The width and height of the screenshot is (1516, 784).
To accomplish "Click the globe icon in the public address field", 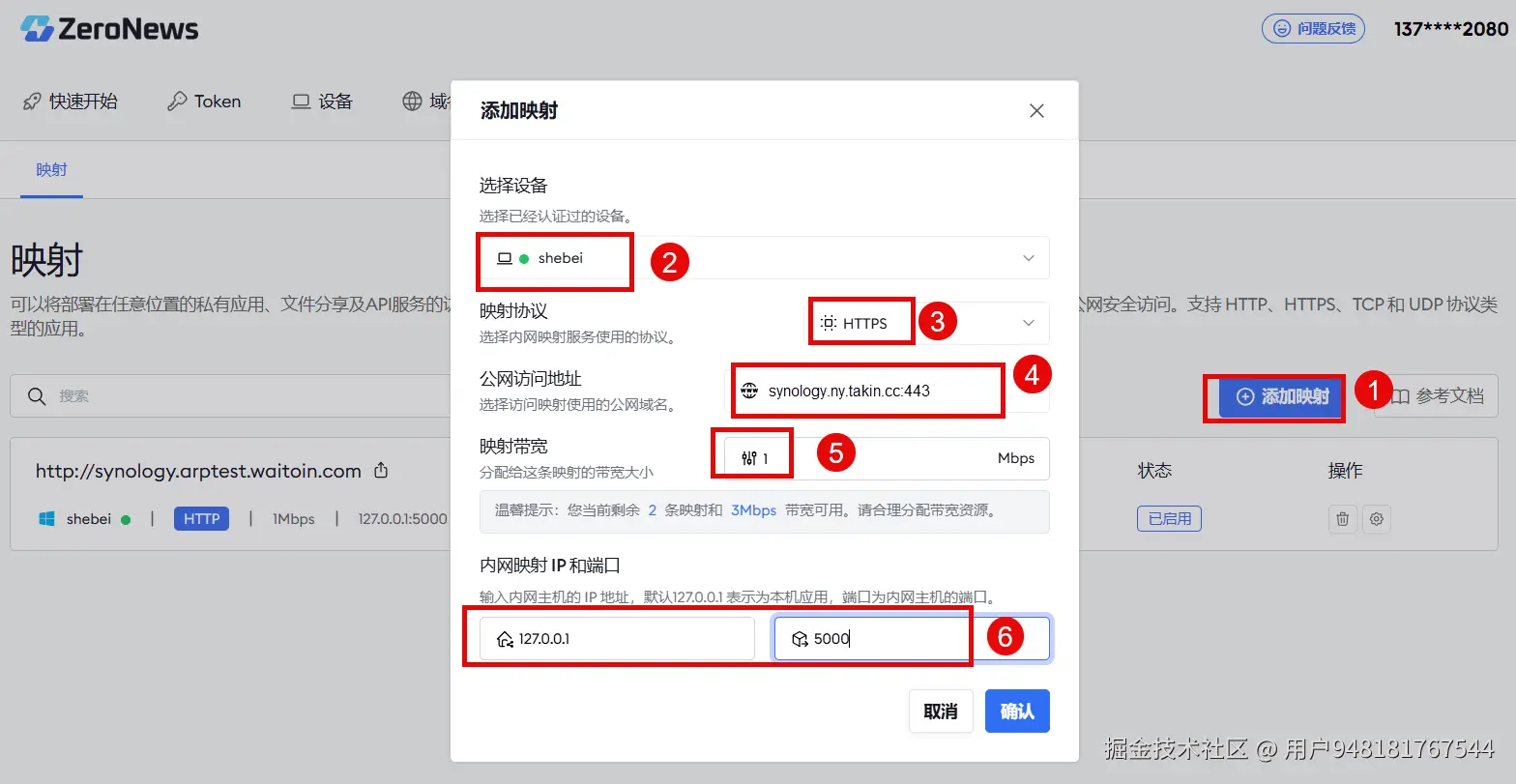I will (749, 391).
